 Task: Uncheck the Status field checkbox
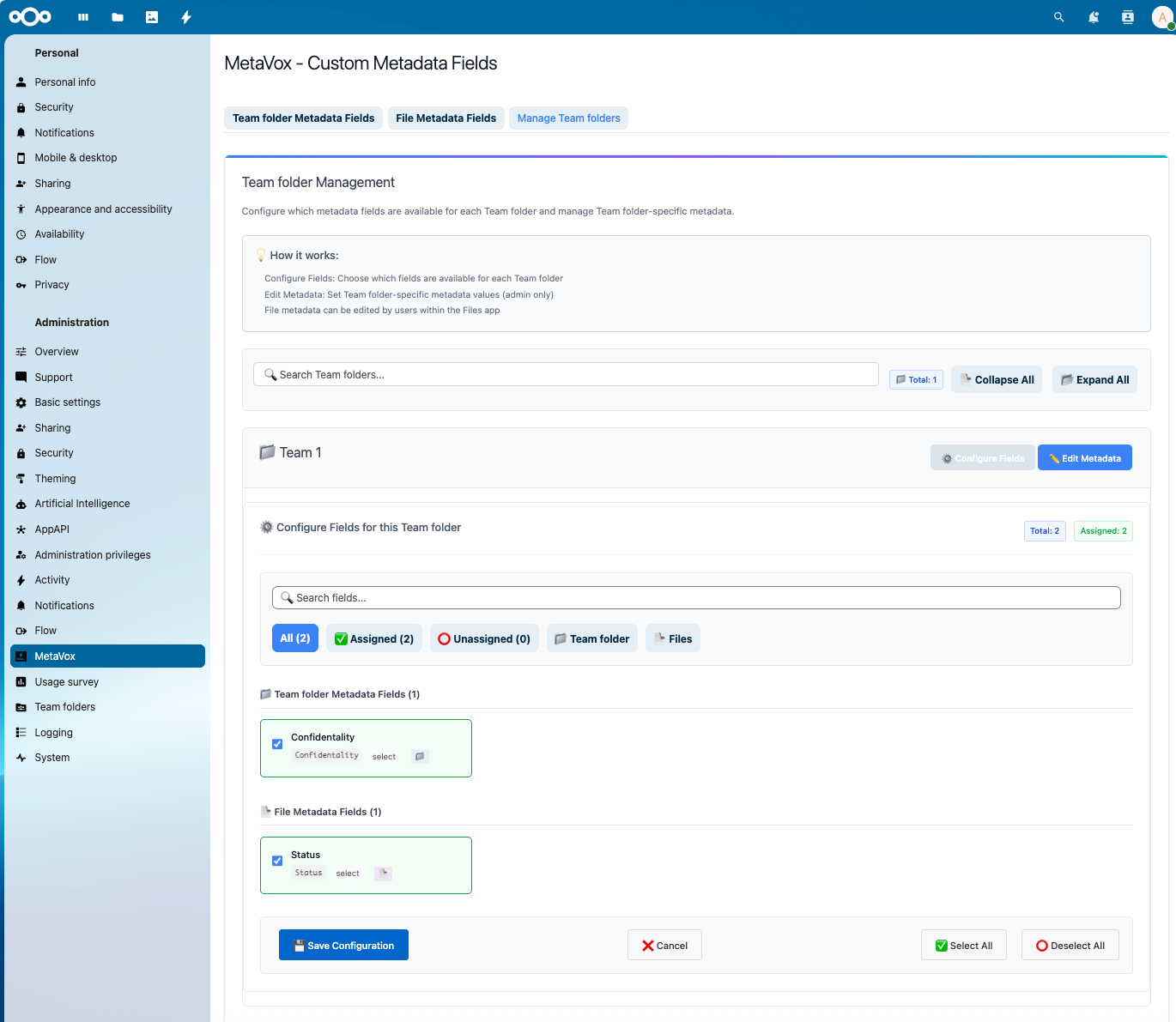pyautogui.click(x=277, y=861)
